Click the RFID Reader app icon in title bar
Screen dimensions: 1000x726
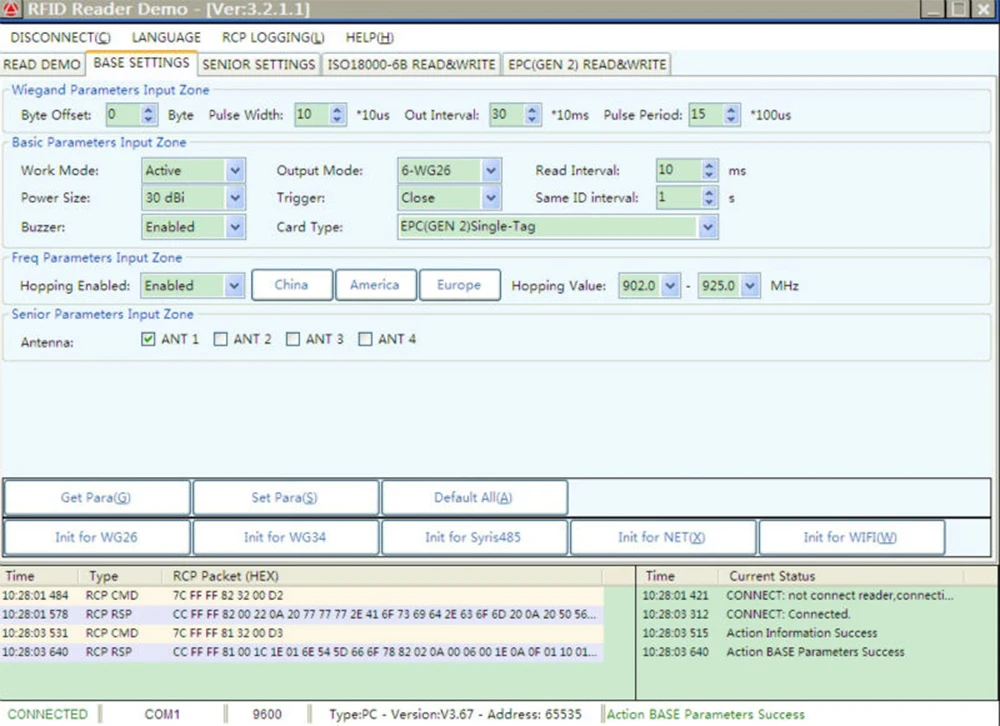(10, 9)
